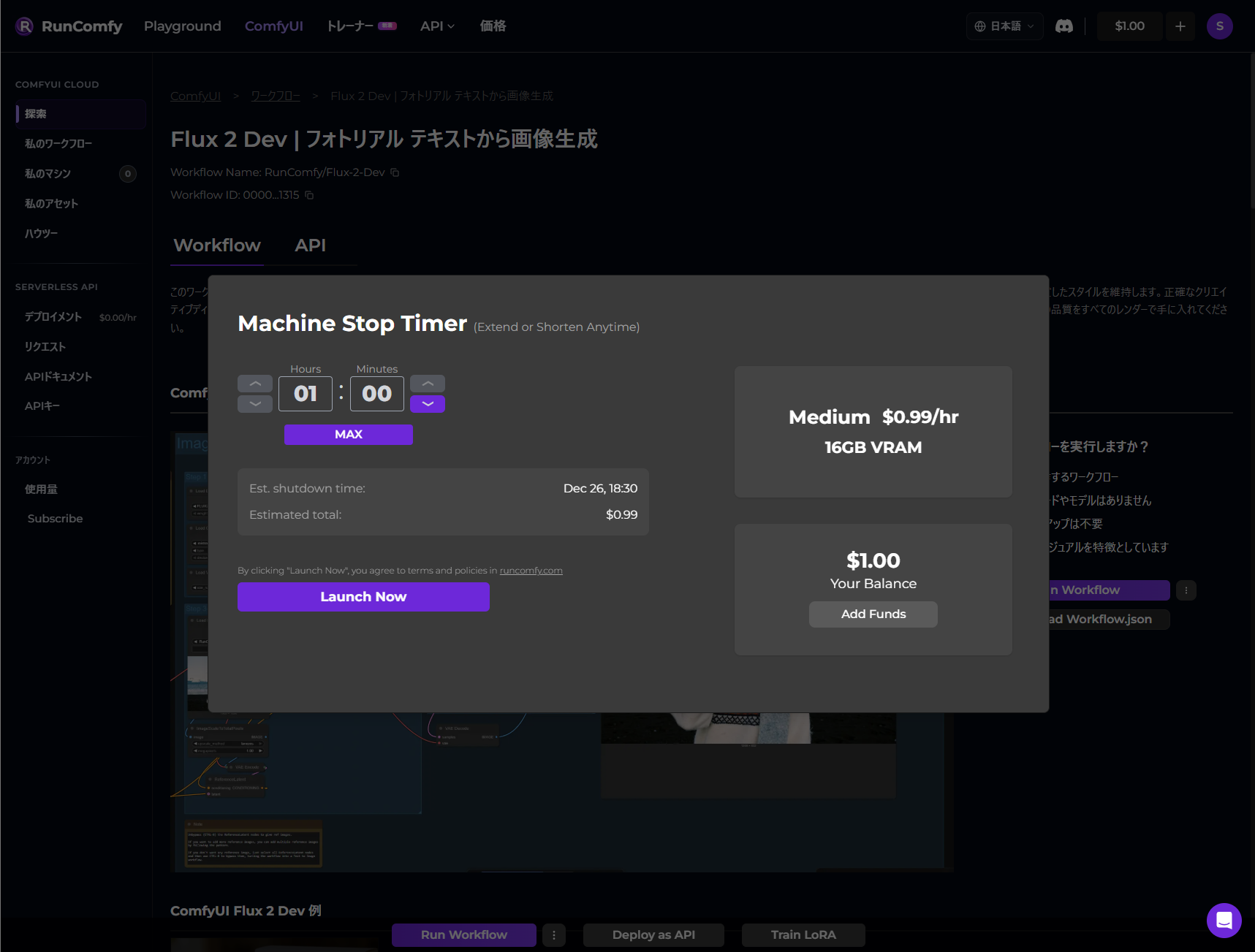
Task: Copy the Workflow Name with copy icon
Action: pos(395,172)
